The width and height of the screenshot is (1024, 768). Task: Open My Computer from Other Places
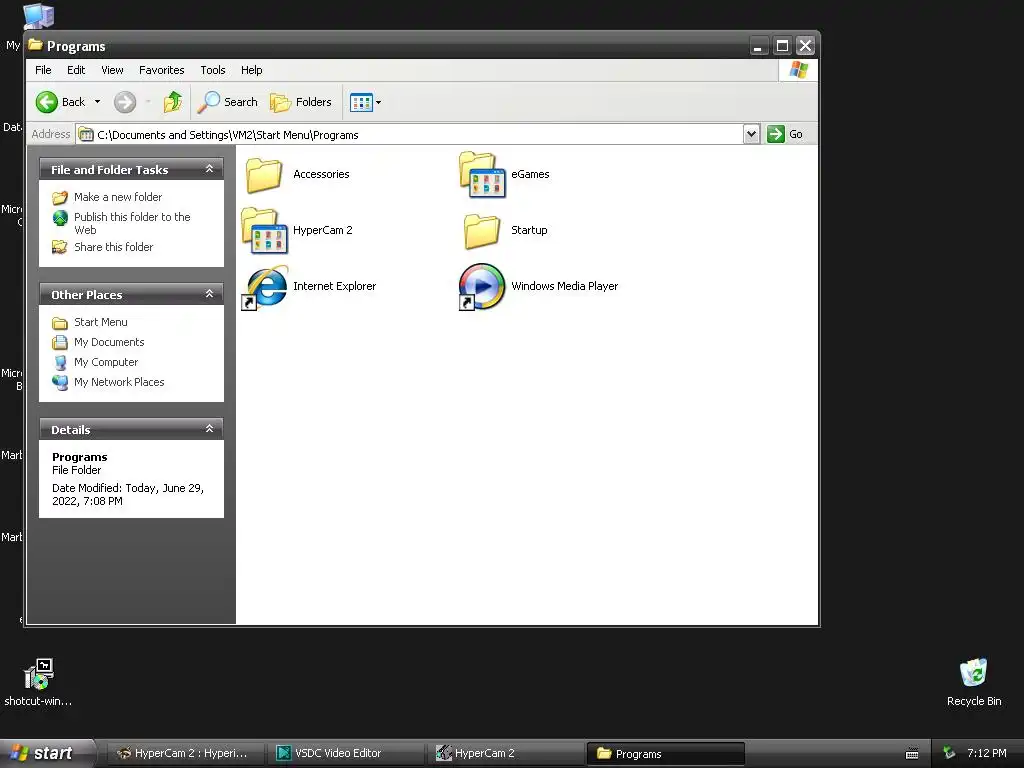(106, 362)
